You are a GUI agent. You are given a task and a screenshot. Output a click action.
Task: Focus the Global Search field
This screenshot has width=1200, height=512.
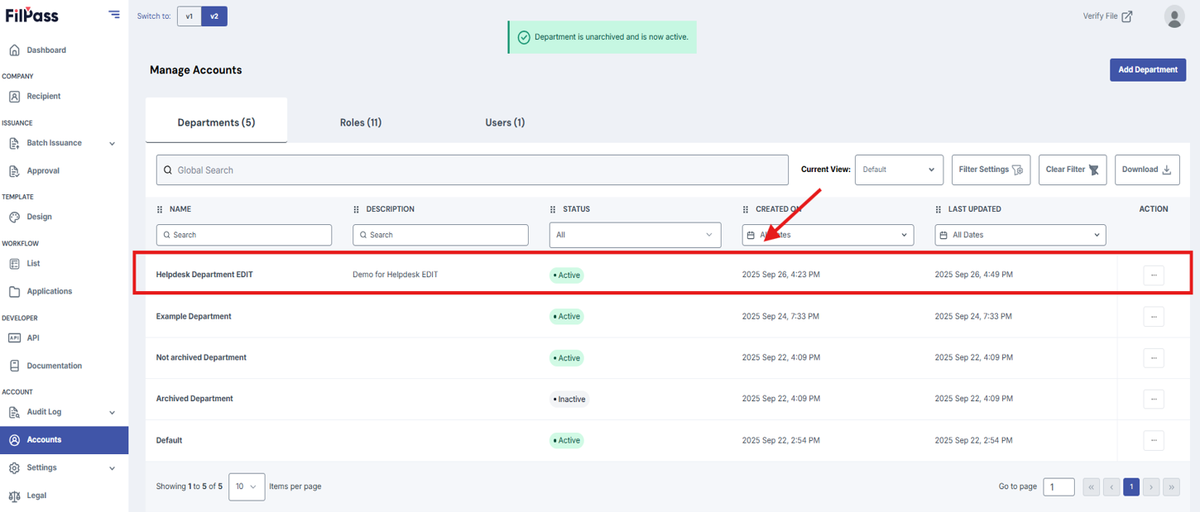(x=473, y=170)
